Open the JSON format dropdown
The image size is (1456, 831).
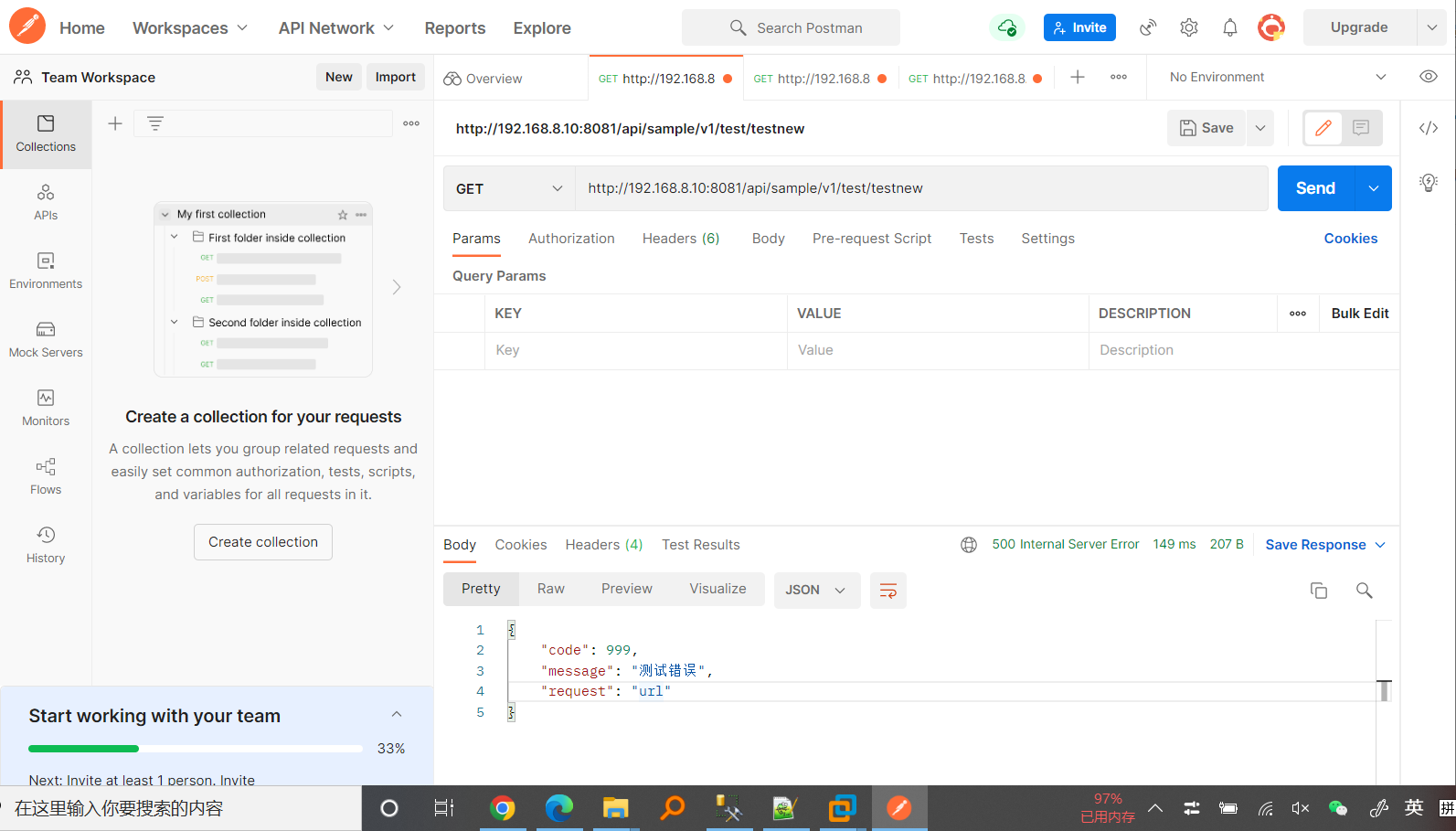[816, 591]
